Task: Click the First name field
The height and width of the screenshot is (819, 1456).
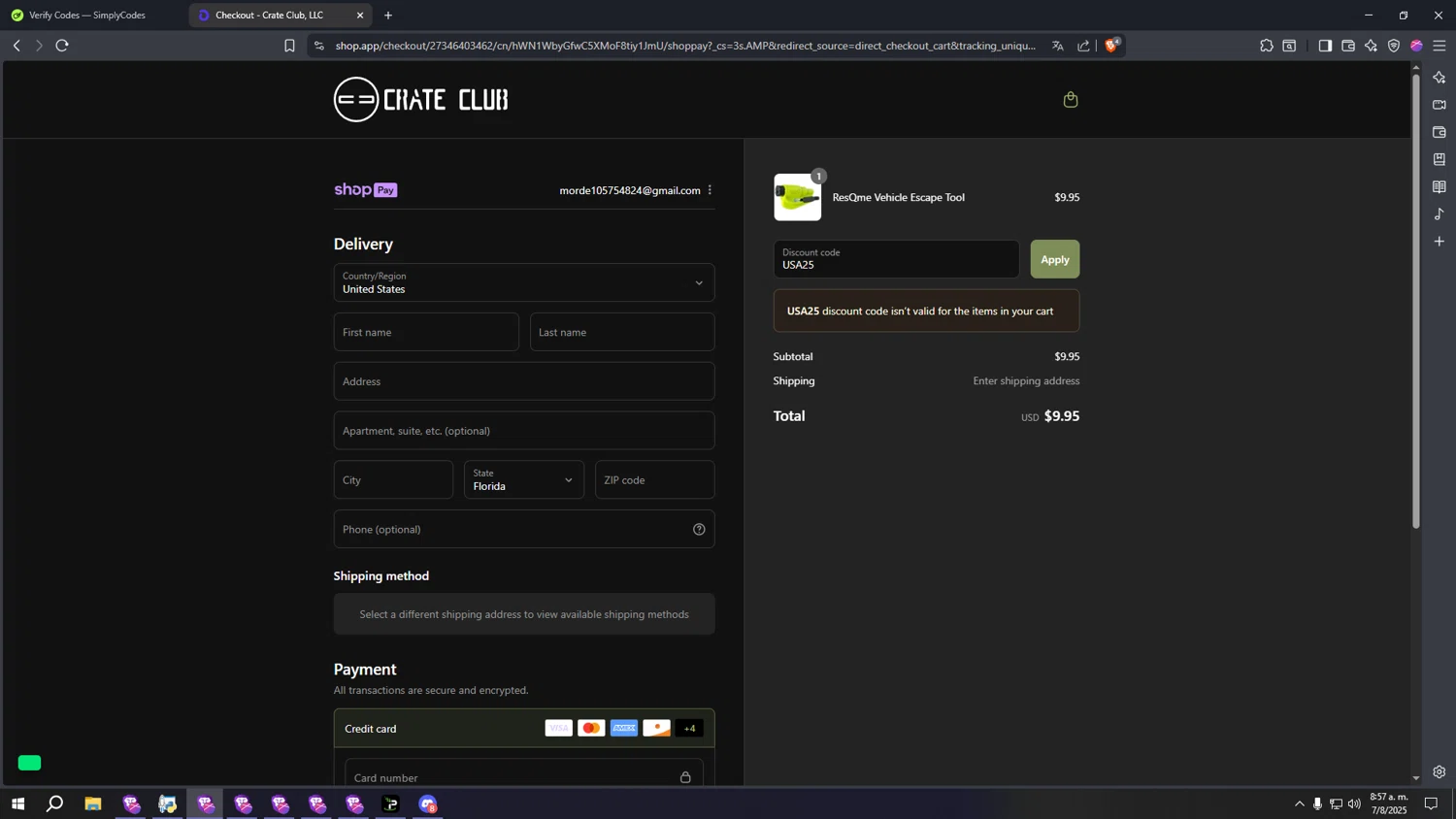Action: 426,332
